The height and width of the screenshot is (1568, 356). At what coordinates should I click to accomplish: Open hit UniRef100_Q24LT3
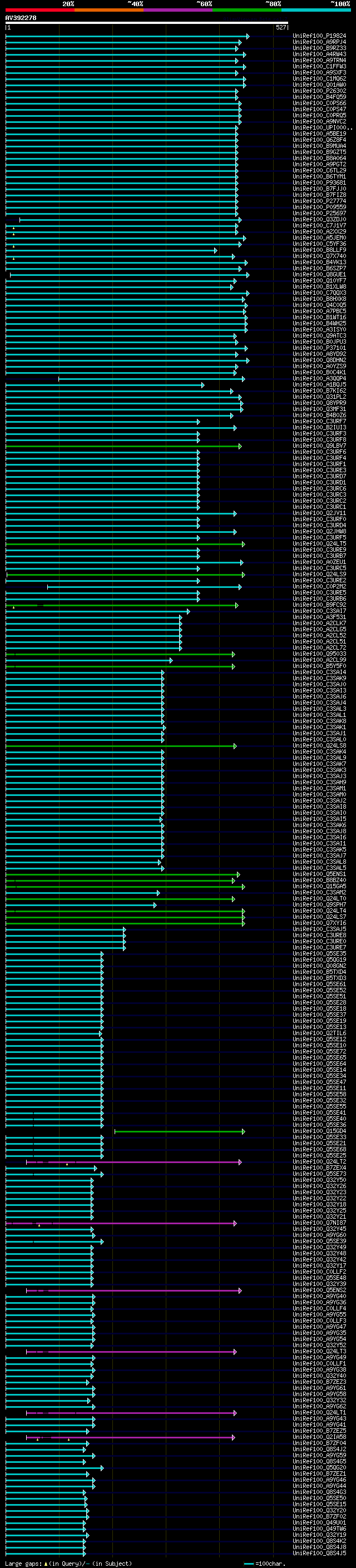point(319,1351)
